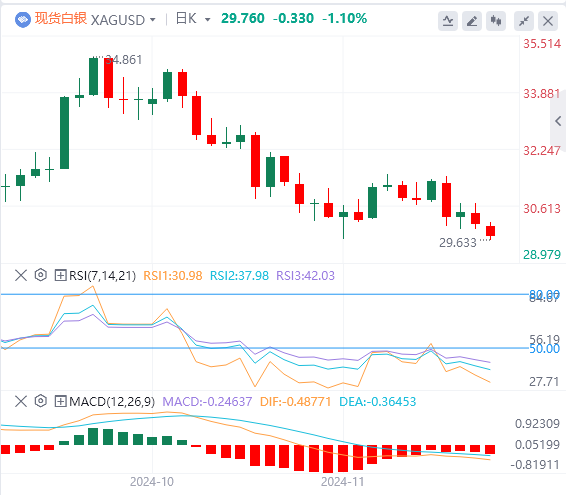This screenshot has width=566, height=495.
Task: Click the RSI 50.00 level line label
Action: click(x=544, y=349)
